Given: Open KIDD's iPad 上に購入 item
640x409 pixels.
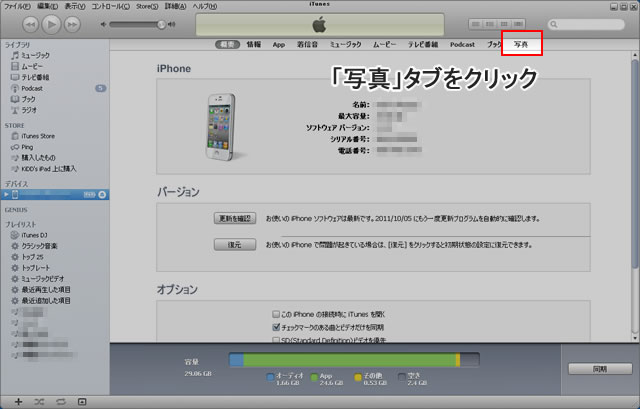Looking at the screenshot, I should (x=49, y=169).
